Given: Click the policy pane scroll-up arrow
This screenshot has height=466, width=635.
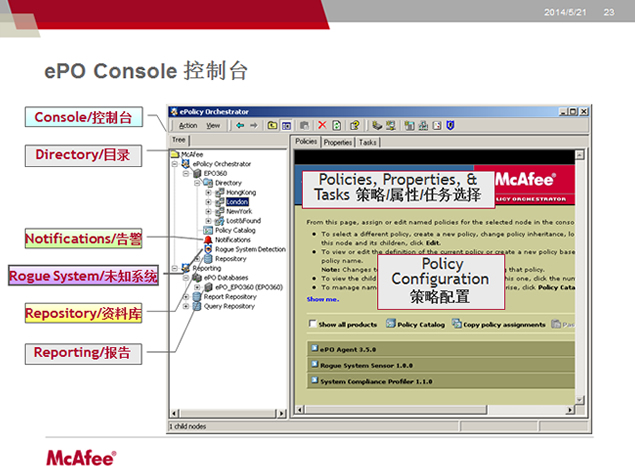Looking at the screenshot, I should tap(580, 155).
